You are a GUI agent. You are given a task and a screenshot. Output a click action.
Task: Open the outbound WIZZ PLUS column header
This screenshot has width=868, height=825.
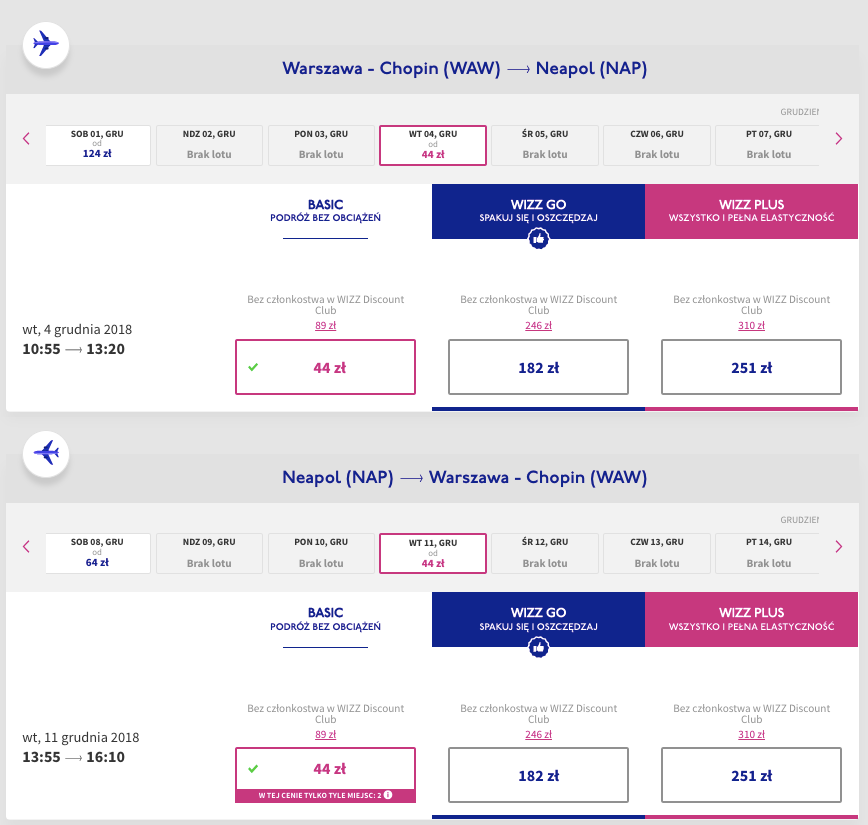[x=751, y=211]
